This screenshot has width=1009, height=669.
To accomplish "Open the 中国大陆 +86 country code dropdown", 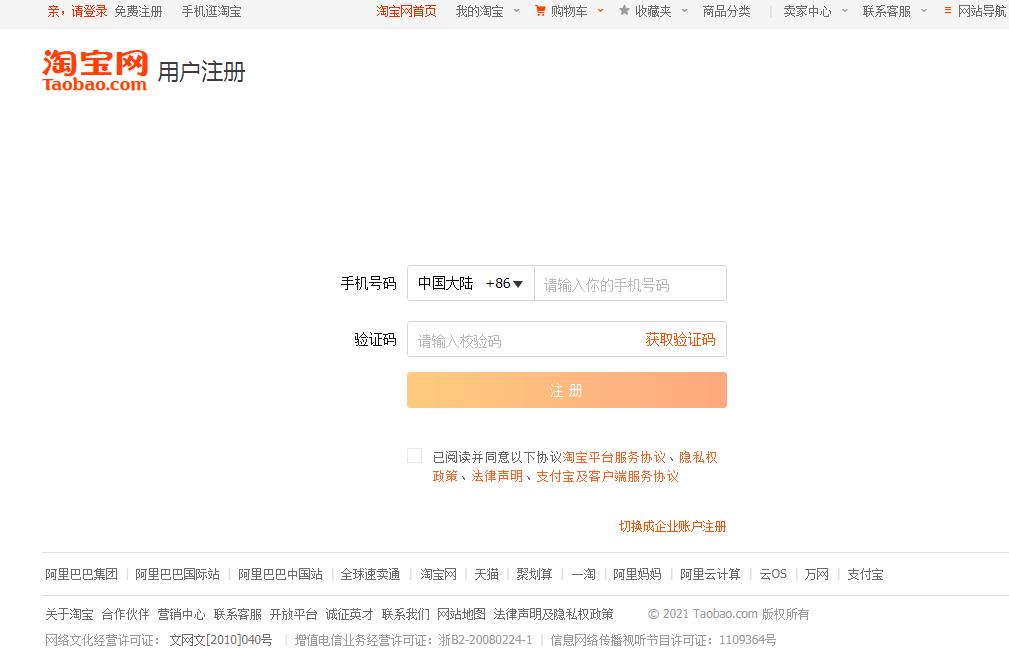I will (x=470, y=283).
